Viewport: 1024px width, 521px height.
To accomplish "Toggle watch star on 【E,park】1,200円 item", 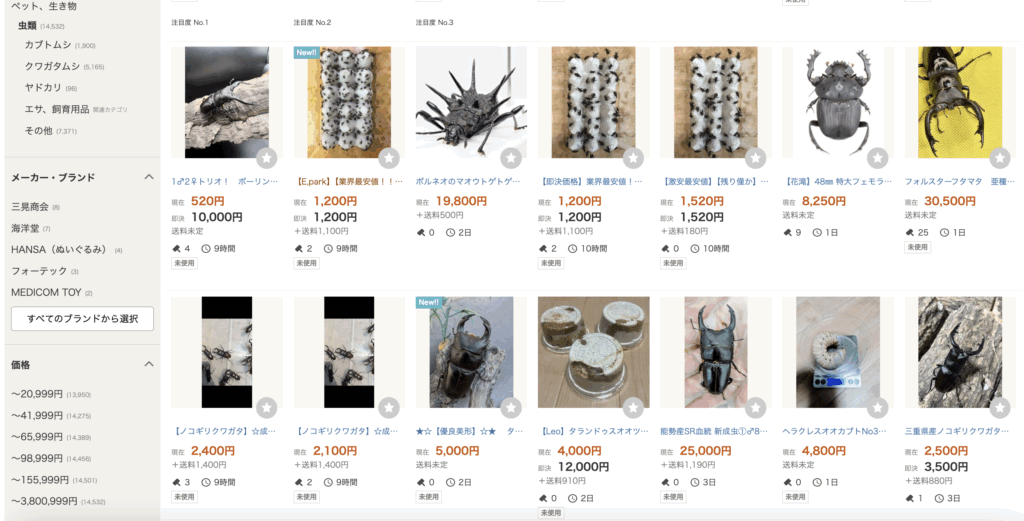I will pos(389,158).
